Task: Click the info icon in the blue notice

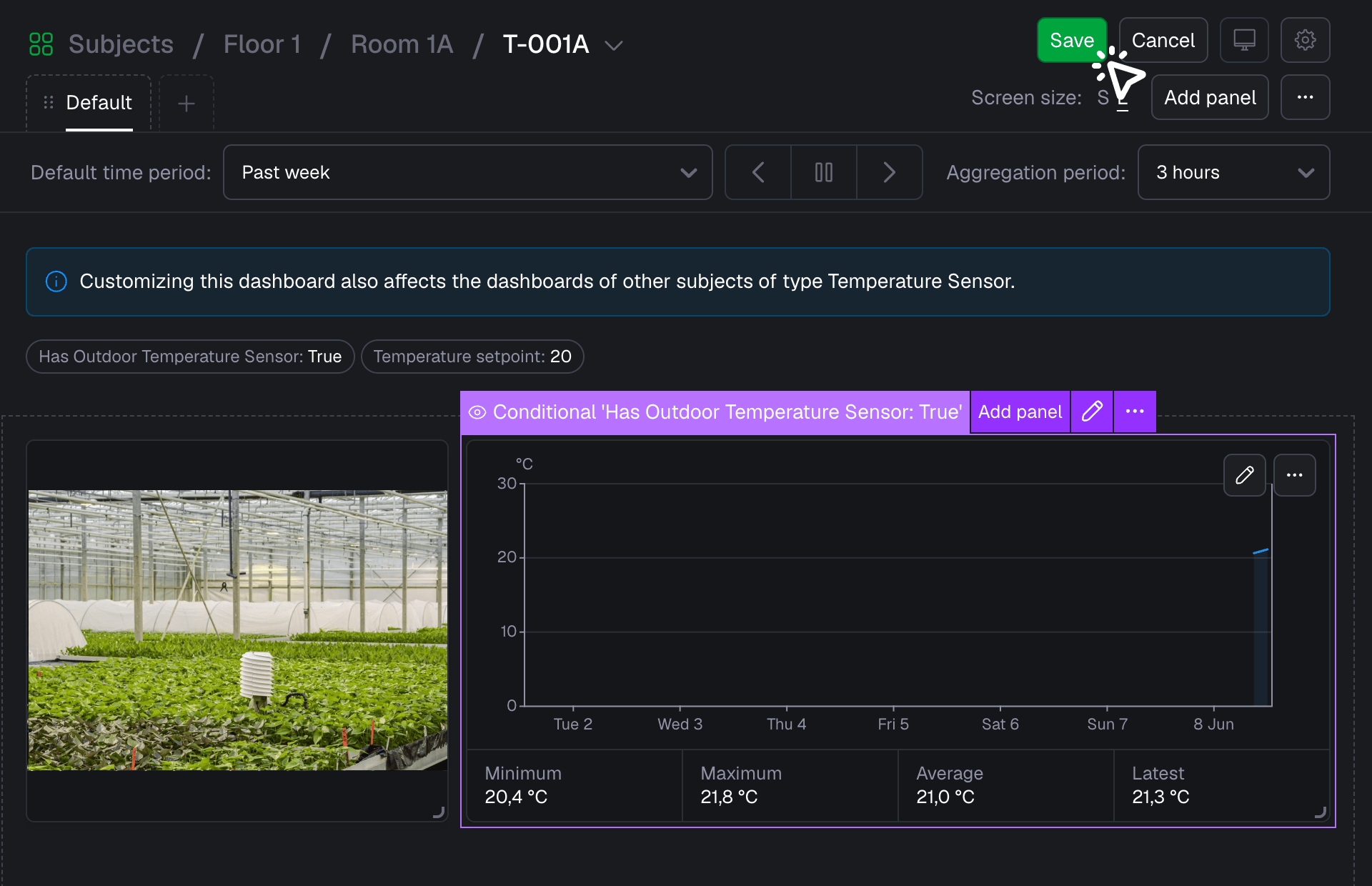Action: point(56,282)
